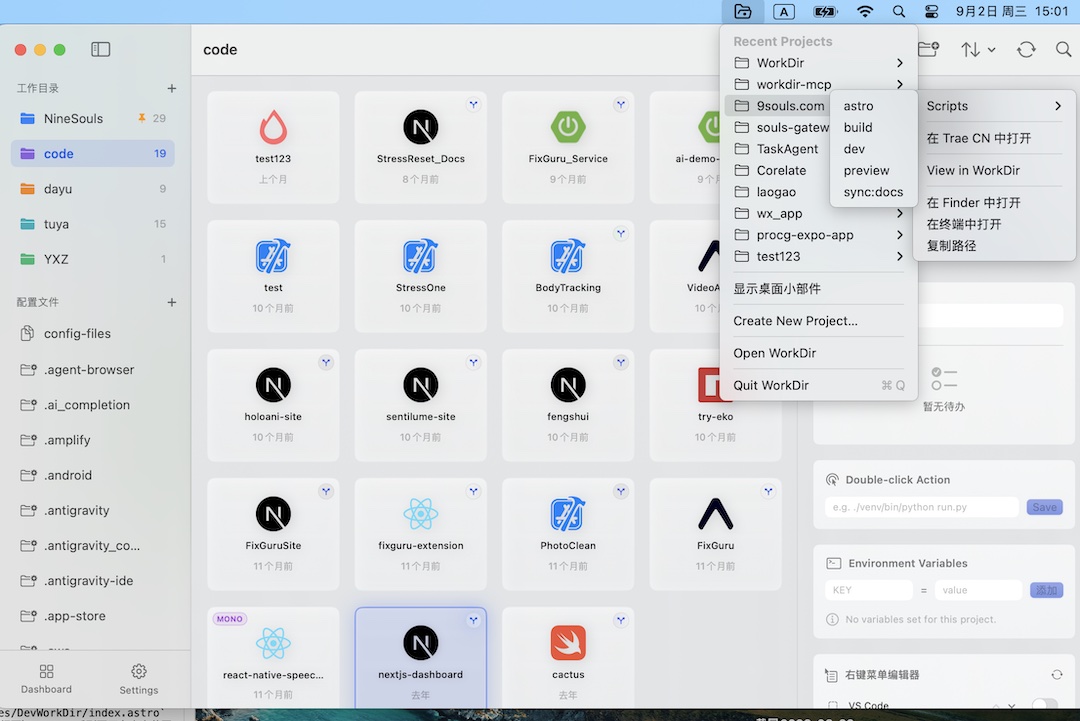The height and width of the screenshot is (721, 1080).
Task: Select the YXZ working directory
Action: coord(93,259)
